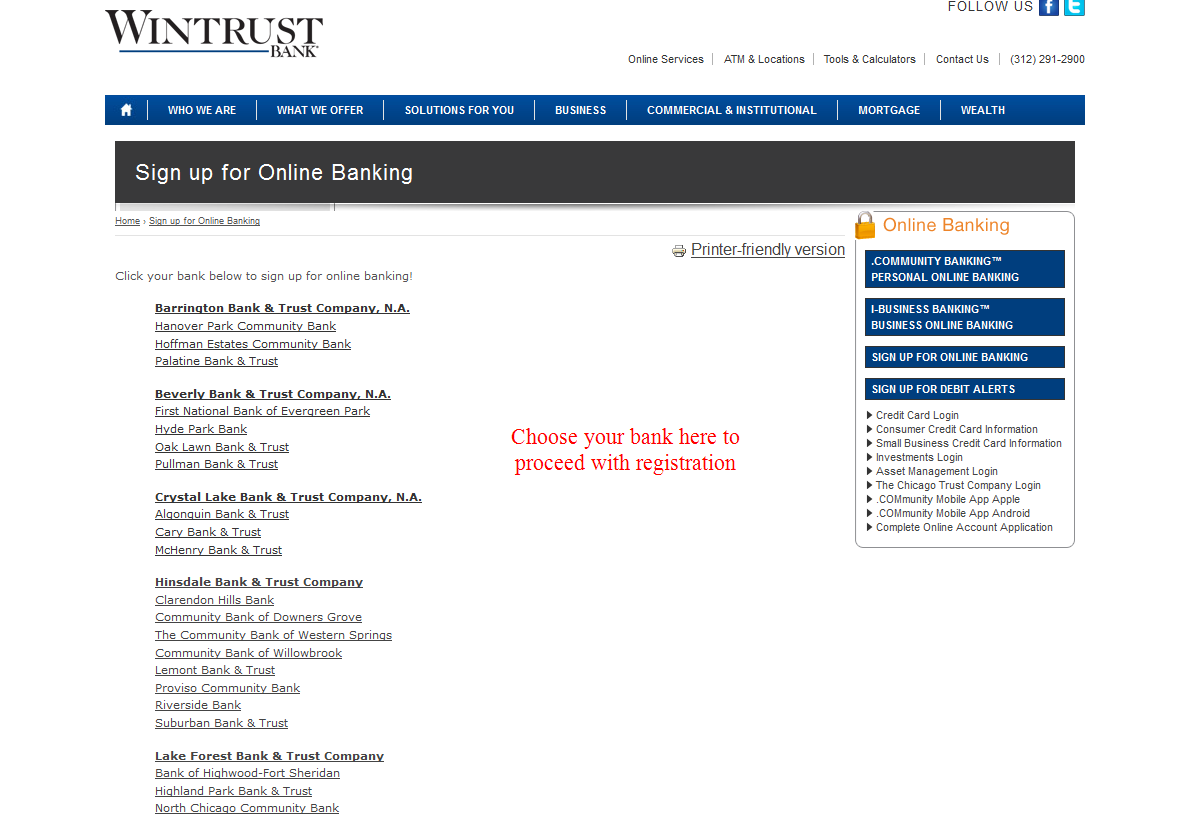The image size is (1177, 831).
Task: Select Crystal Lake Bank & Trust Company, N.A.
Action: 288,497
